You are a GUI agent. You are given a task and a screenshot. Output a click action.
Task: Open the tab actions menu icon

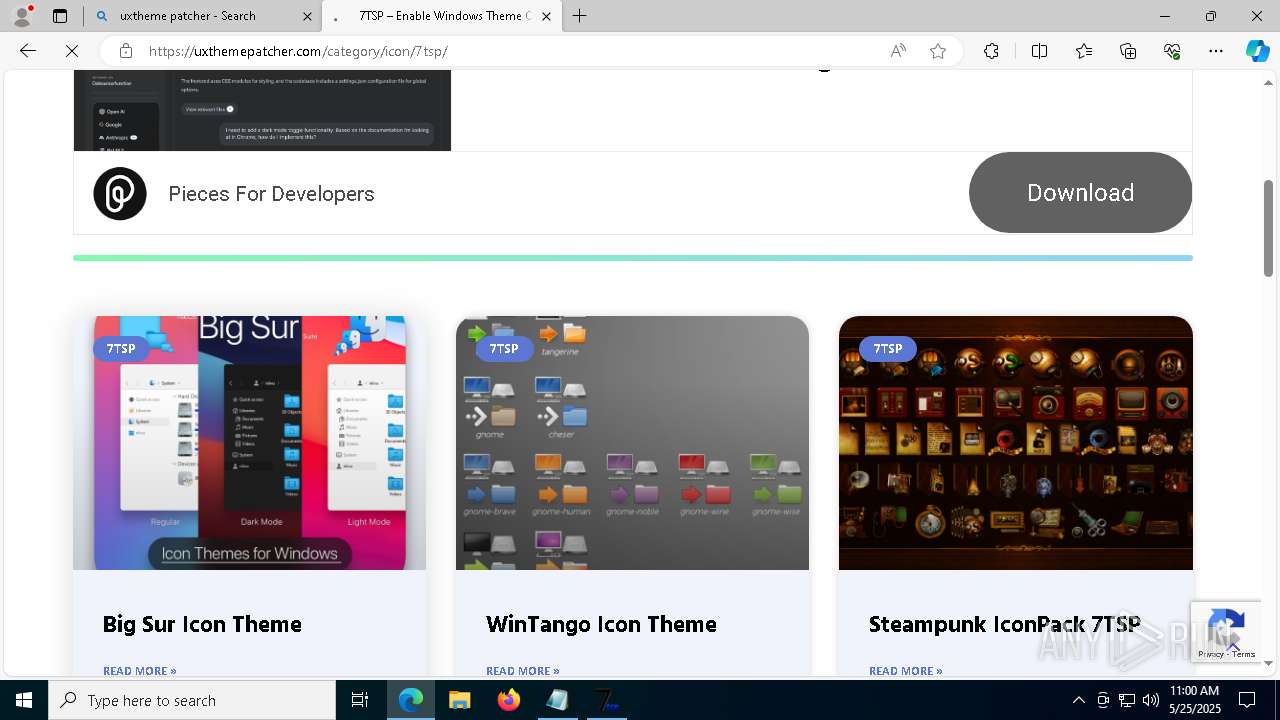click(60, 16)
